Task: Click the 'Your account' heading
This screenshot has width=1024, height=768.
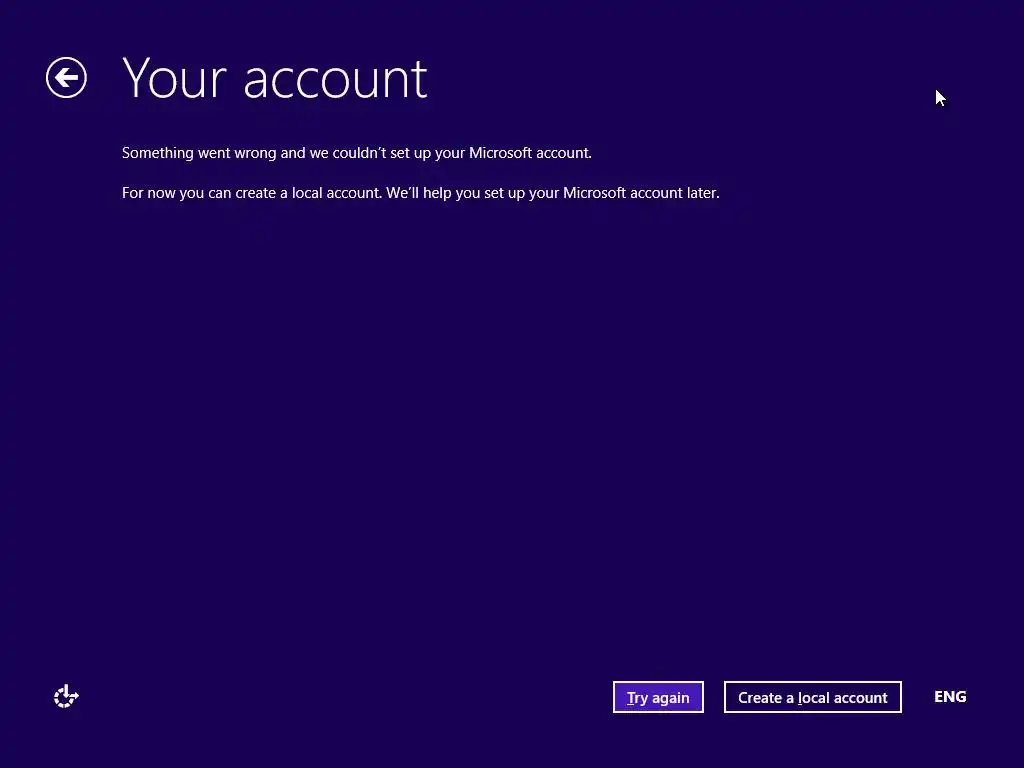Action: click(274, 78)
